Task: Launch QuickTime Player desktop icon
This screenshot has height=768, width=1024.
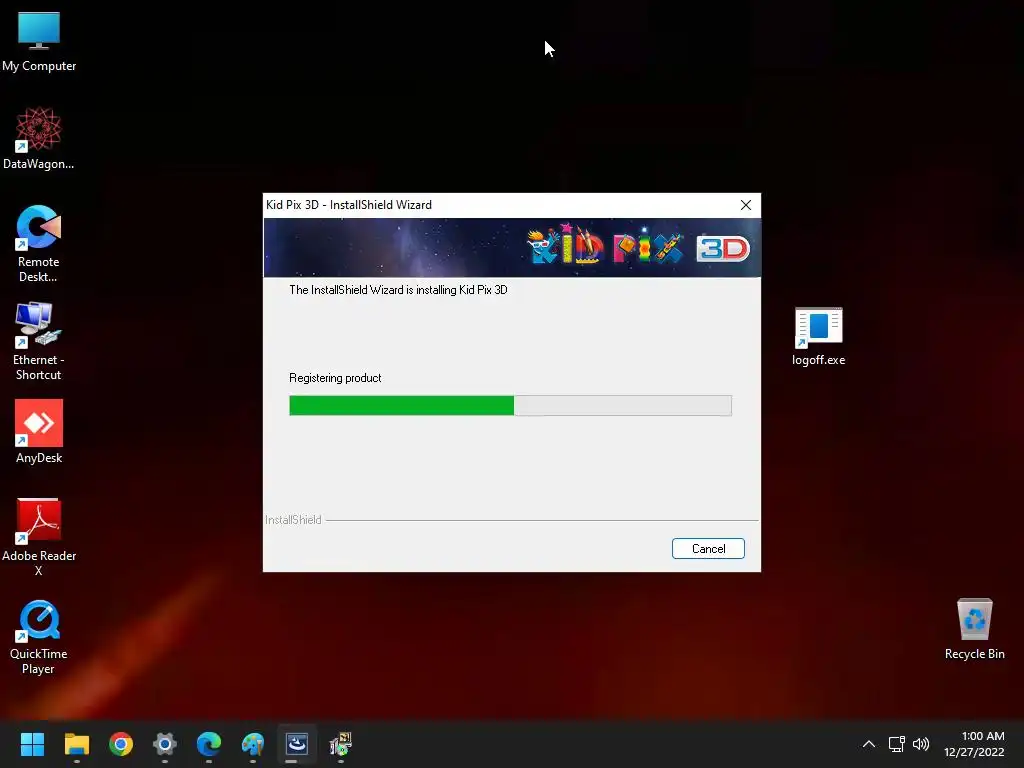Action: tap(39, 636)
